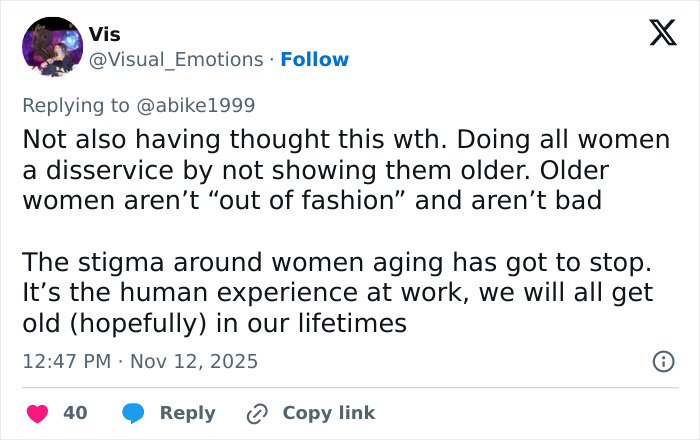Click the paragraph starting "The stigma around"
The width and height of the screenshot is (700, 440).
[x=338, y=293]
